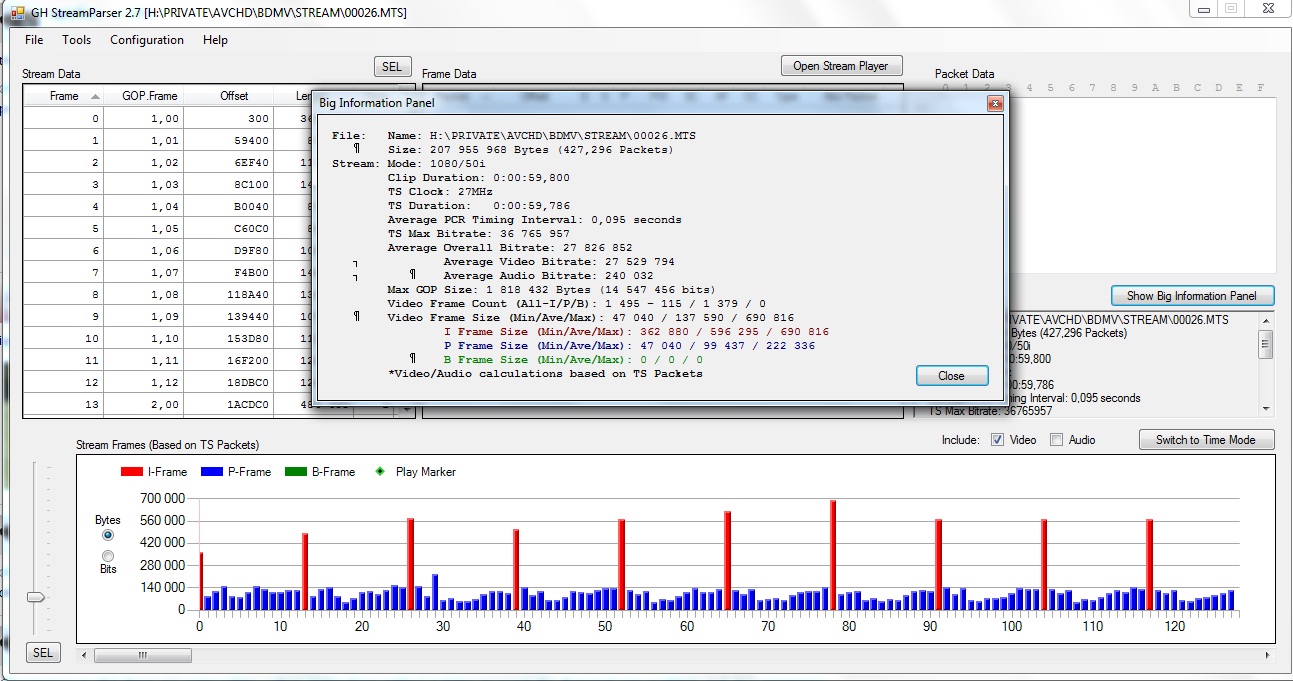The height and width of the screenshot is (681, 1293).
Task: Select the Bytes radio button
Action: coord(108,536)
